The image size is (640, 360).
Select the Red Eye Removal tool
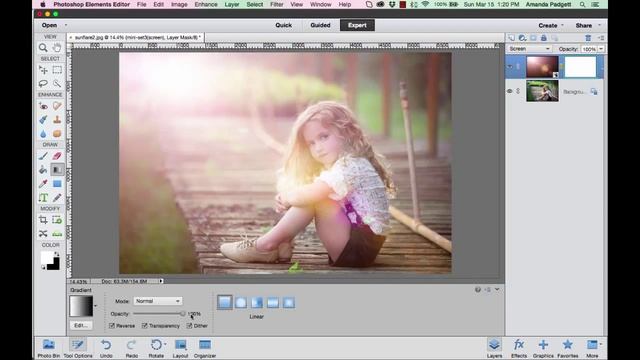[x=43, y=106]
